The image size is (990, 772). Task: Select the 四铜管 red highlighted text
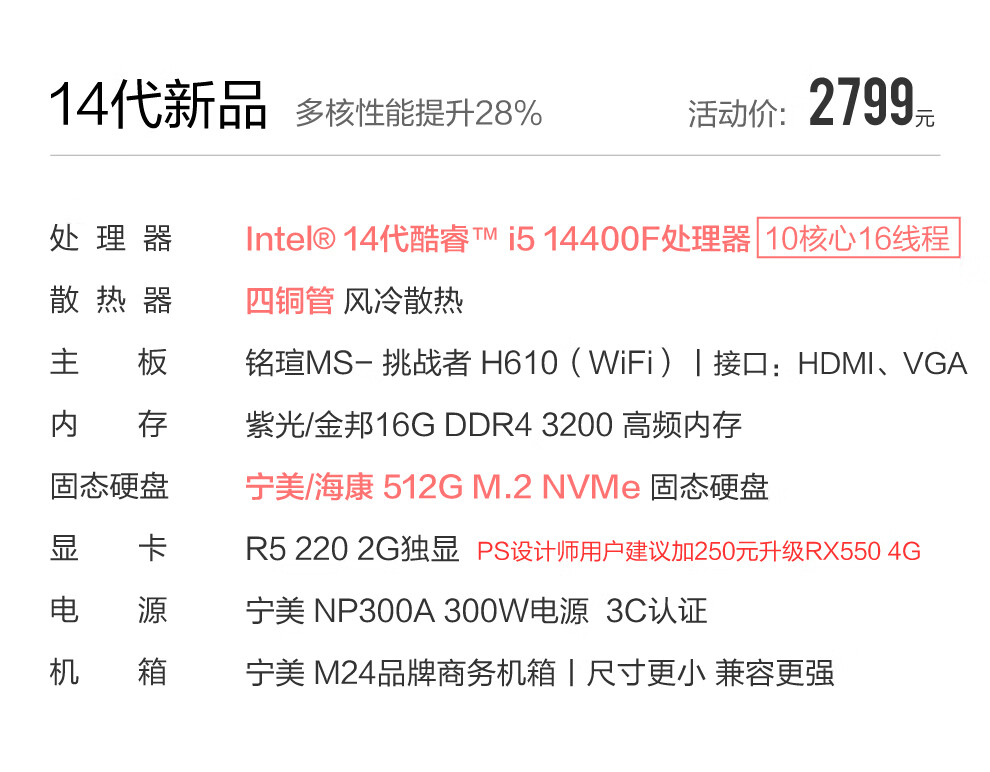coord(289,301)
